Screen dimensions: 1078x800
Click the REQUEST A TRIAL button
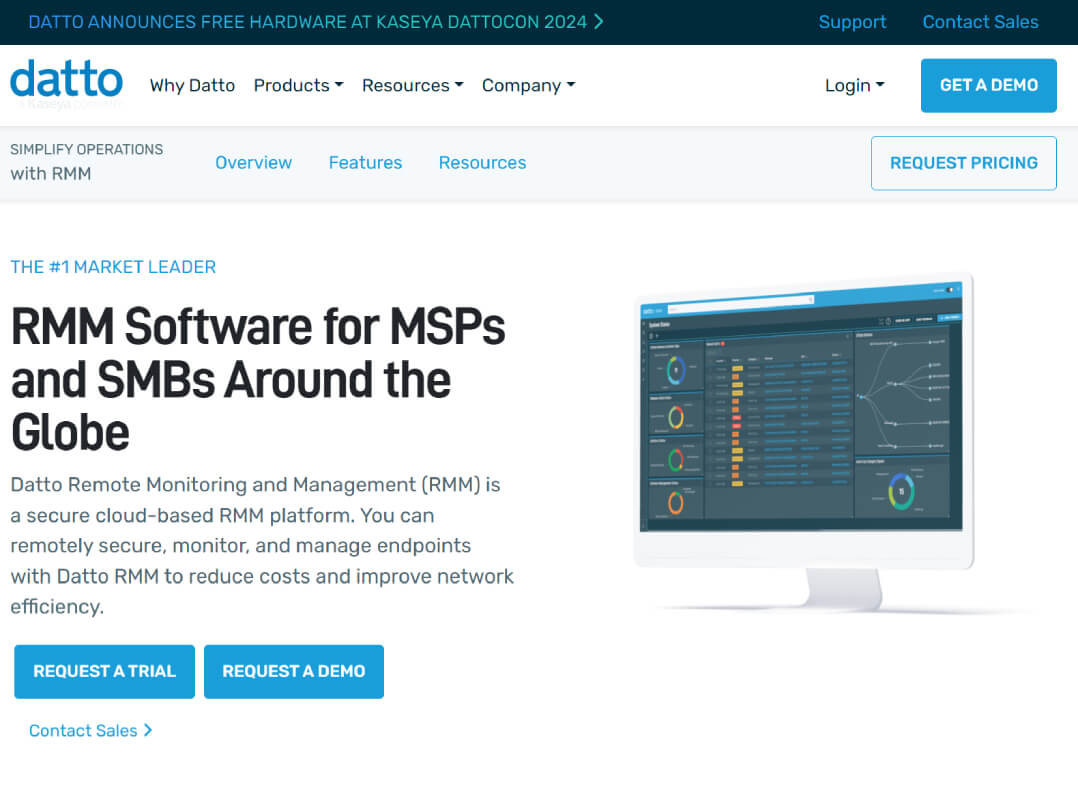[x=104, y=671]
